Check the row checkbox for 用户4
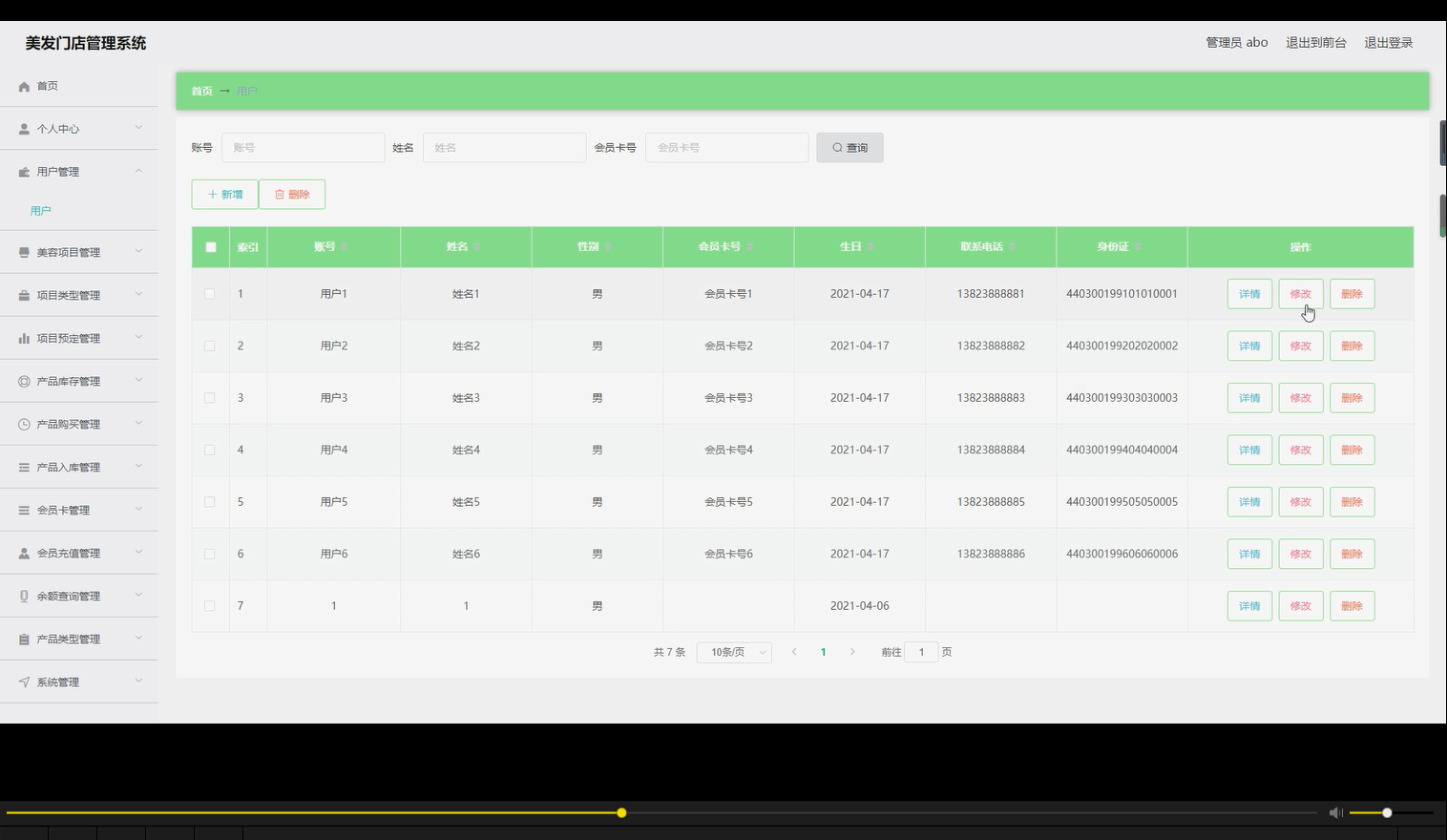 (x=210, y=450)
